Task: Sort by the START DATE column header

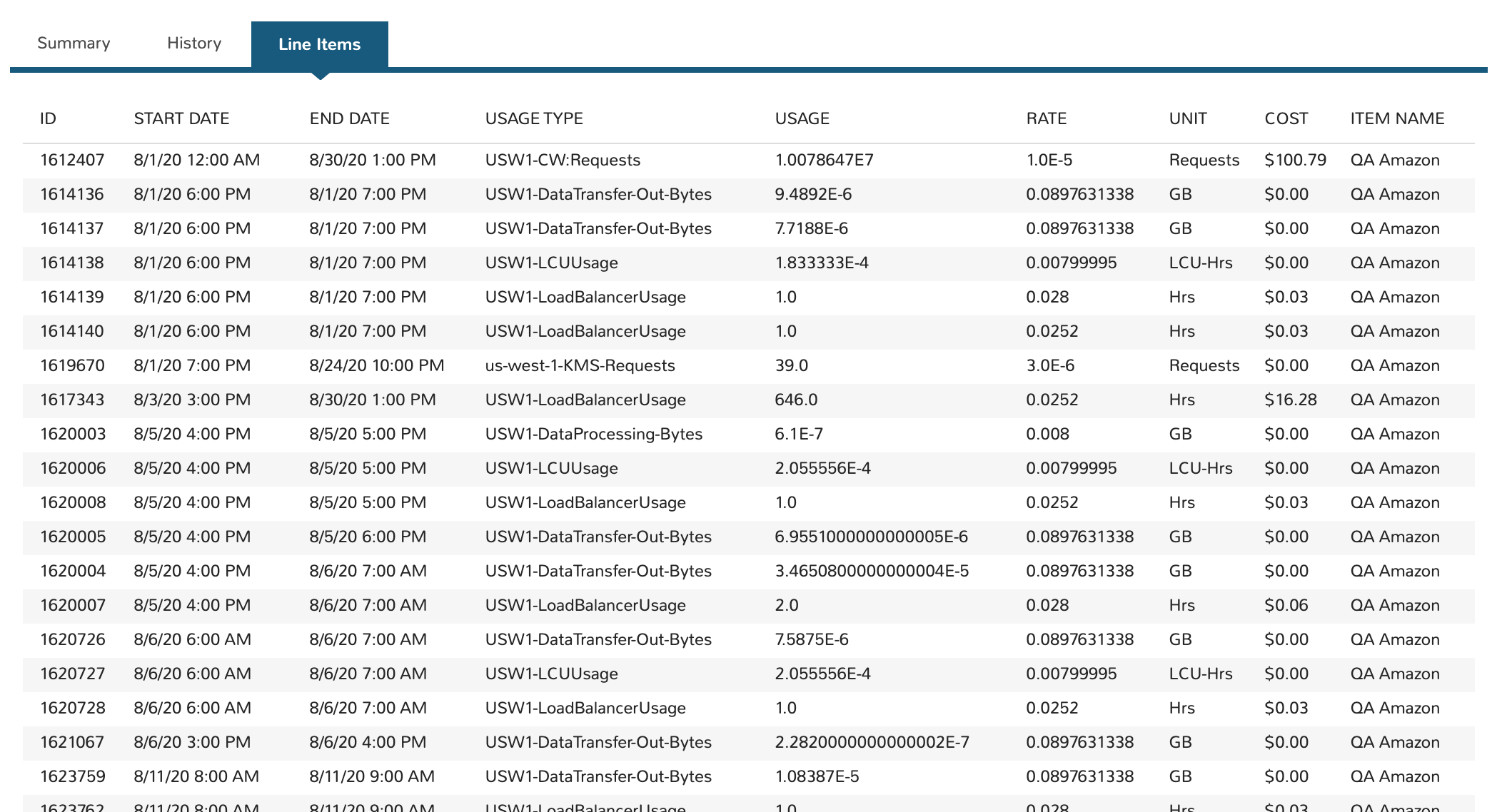Action: 181,118
